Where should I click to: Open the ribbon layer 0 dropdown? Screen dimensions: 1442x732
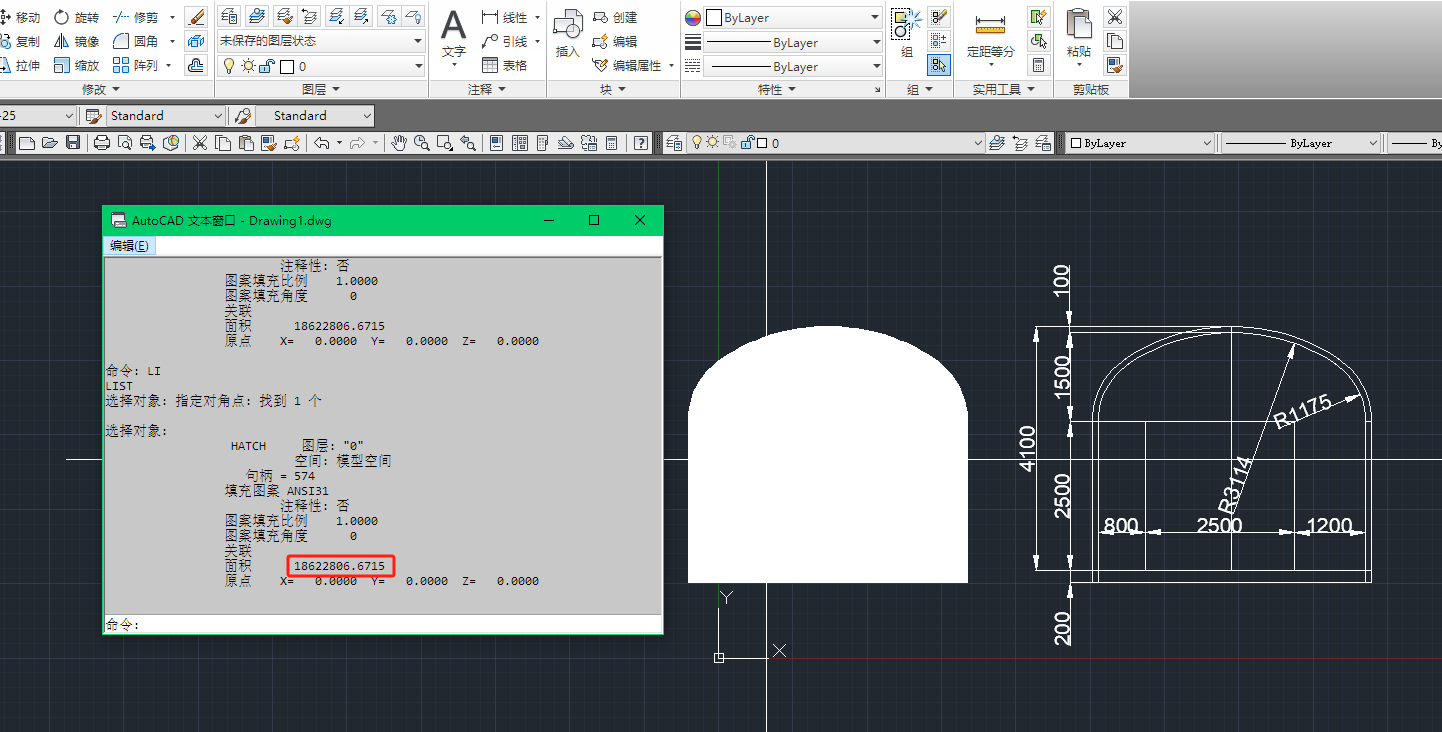point(321,66)
